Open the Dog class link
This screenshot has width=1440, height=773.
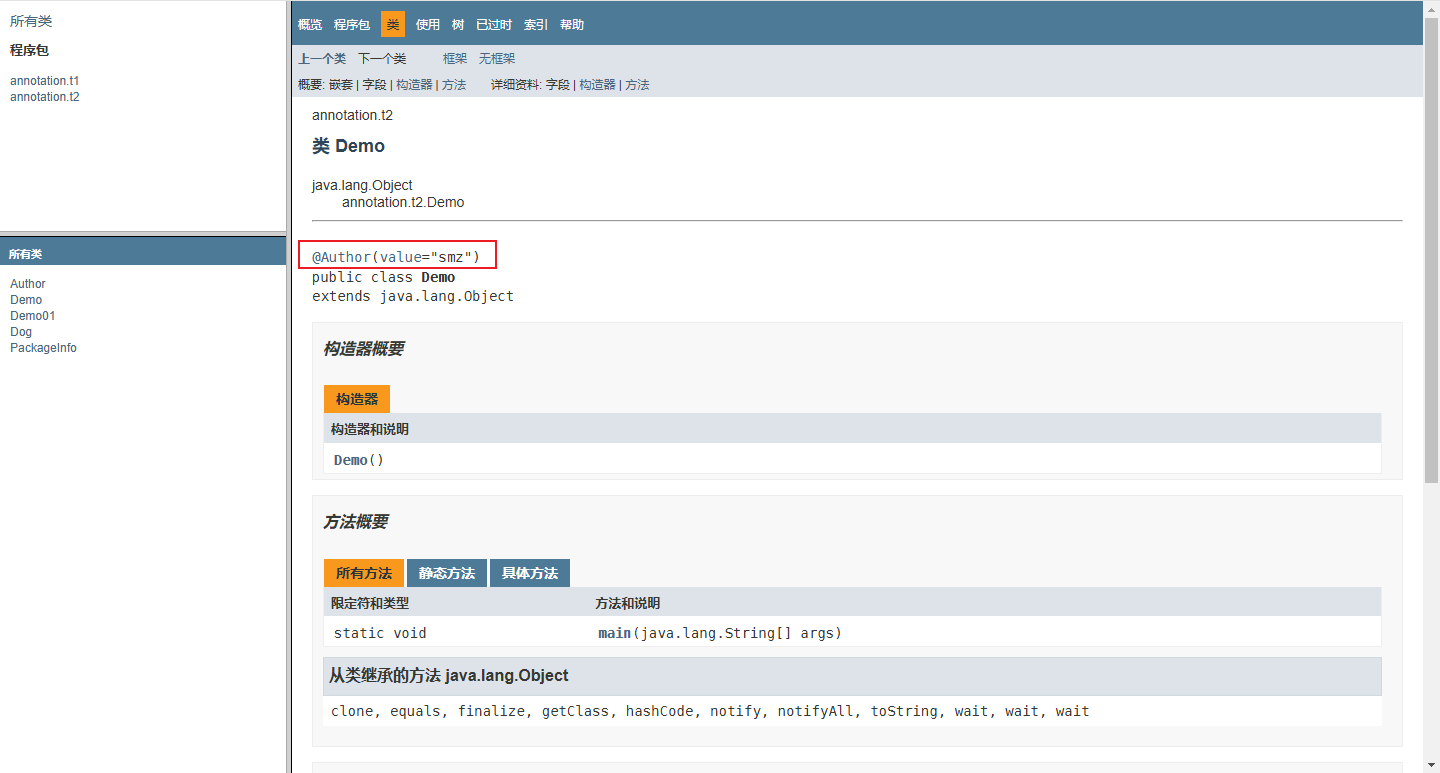point(21,332)
